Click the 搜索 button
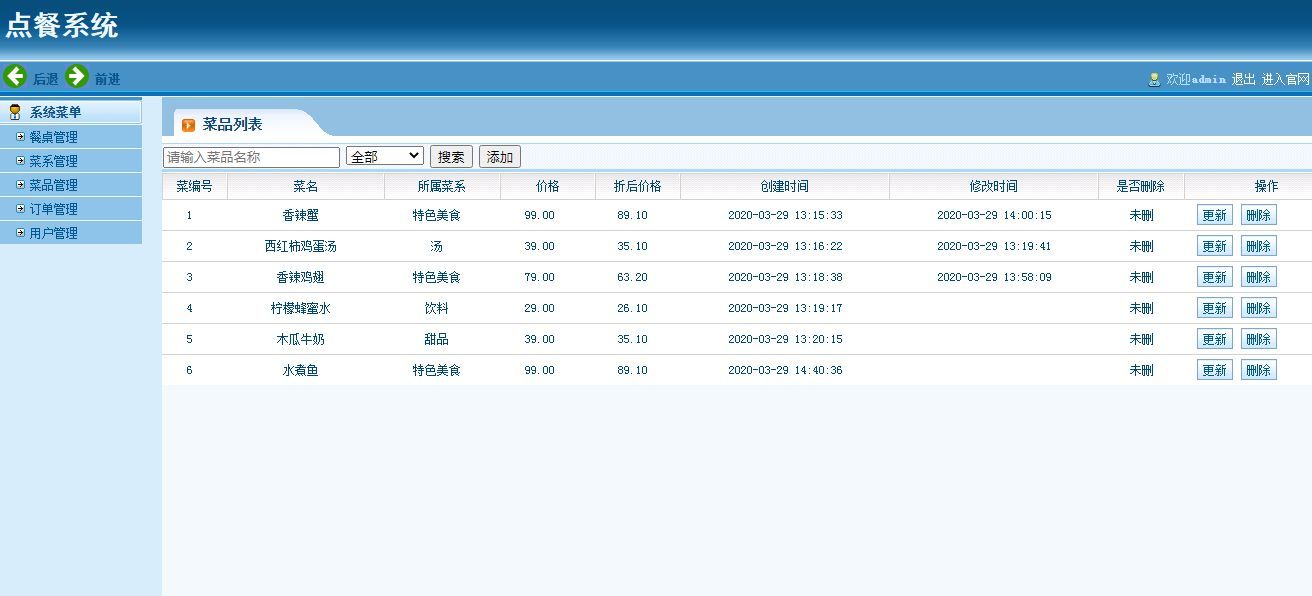 [452, 157]
